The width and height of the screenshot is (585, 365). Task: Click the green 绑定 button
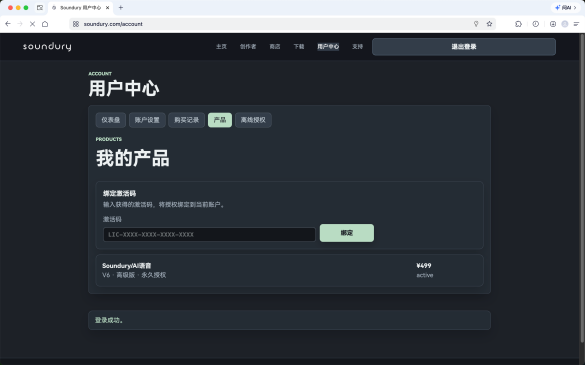coord(347,233)
